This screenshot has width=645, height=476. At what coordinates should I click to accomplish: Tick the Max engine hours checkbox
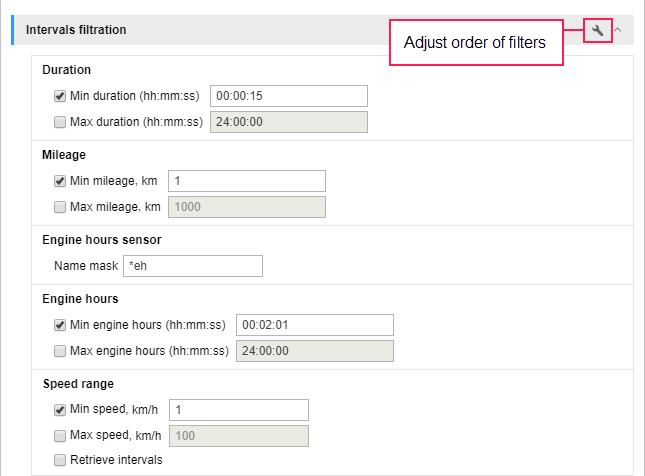click(x=60, y=351)
